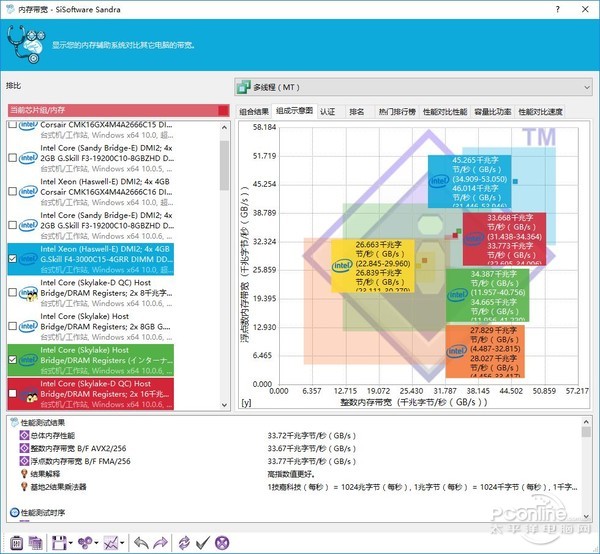Toggle checkbox of top Corsair CMK16GX4M4A2666C15 row
The height and width of the screenshot is (554, 600).
pos(13,125)
